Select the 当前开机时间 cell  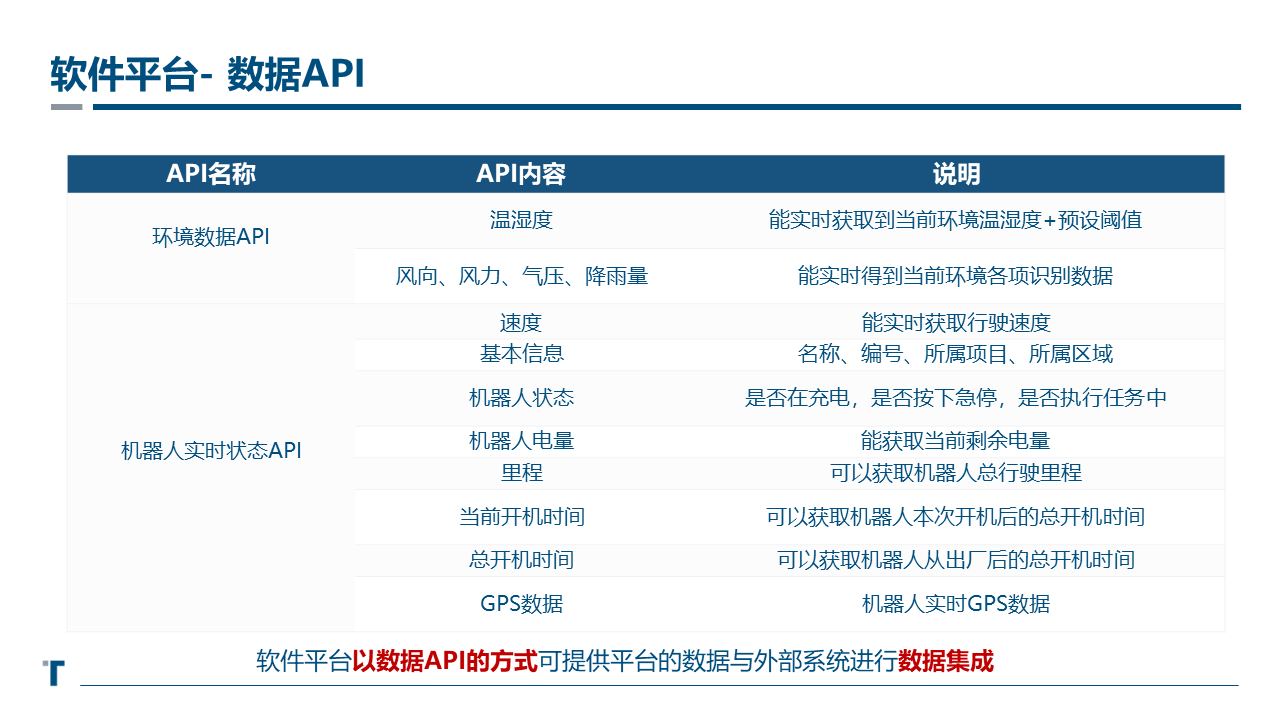pyautogui.click(x=521, y=517)
